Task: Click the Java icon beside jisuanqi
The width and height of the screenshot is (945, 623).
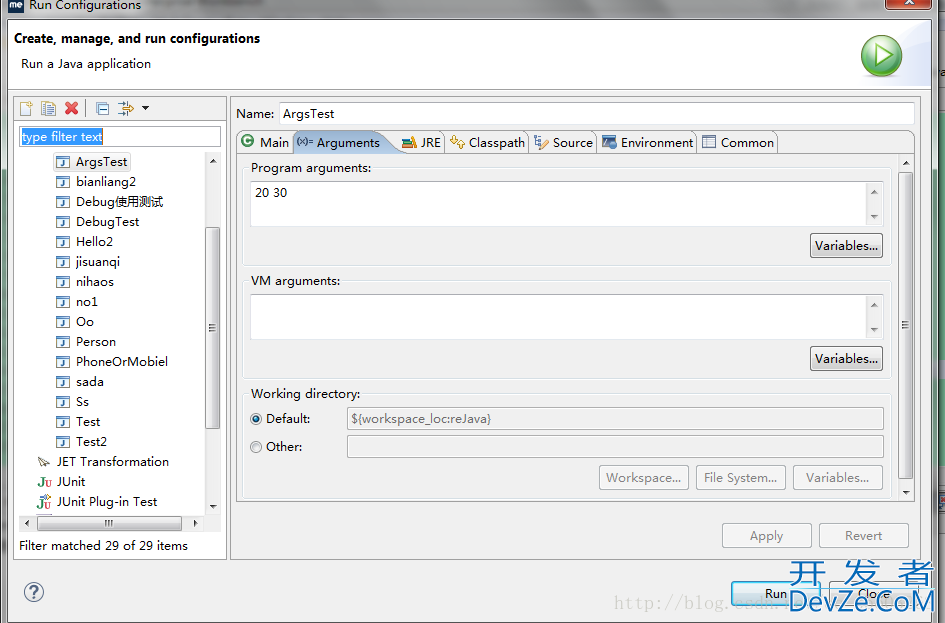Action: (63, 261)
